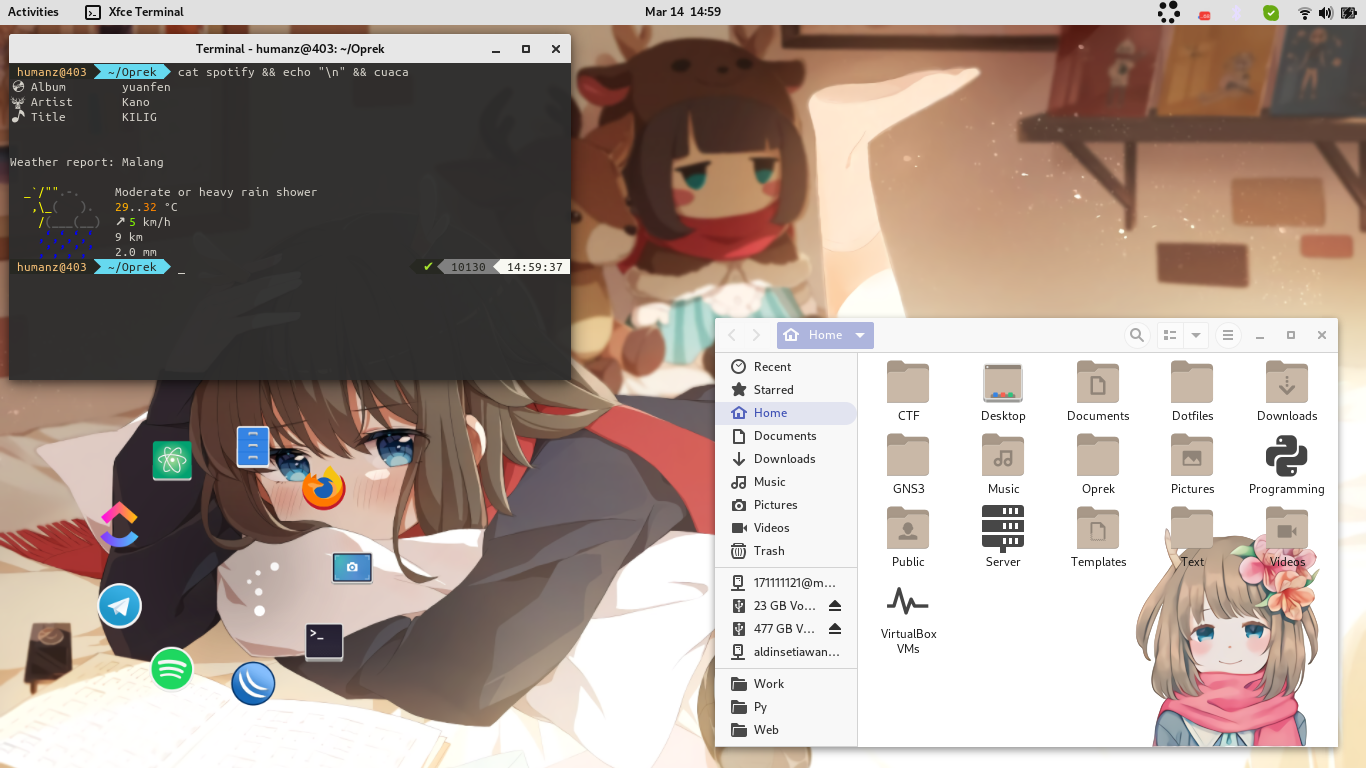This screenshot has height=768, width=1366.
Task: Open the blue file cabinet launcher icon
Action: [x=253, y=447]
